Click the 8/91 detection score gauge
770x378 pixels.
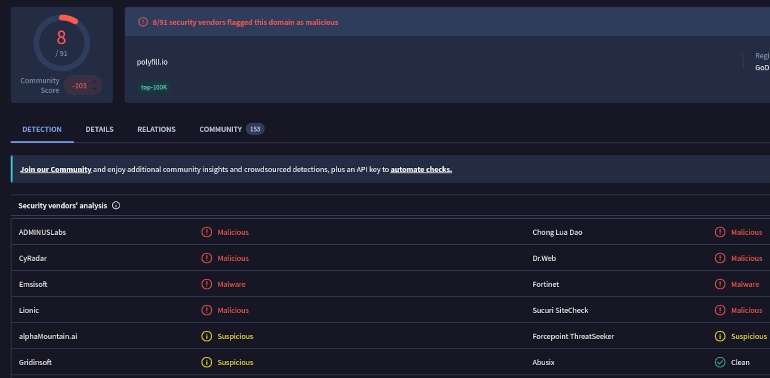pos(61,43)
